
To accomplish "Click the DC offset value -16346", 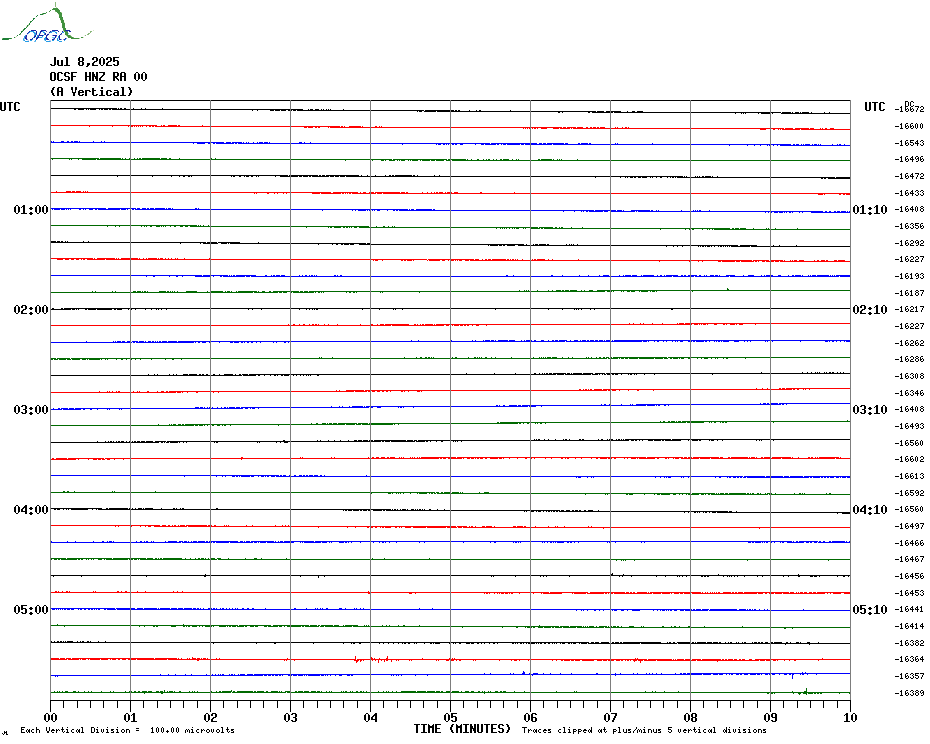I will point(909,393).
